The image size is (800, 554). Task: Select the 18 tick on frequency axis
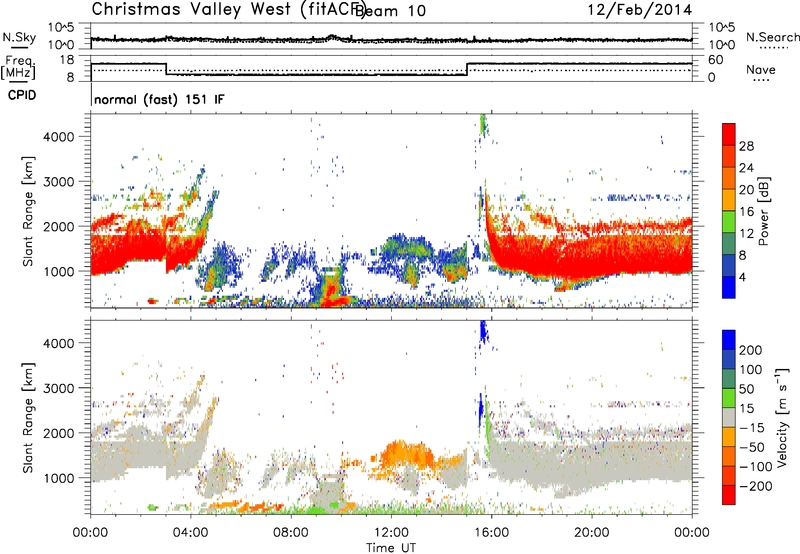pos(67,60)
